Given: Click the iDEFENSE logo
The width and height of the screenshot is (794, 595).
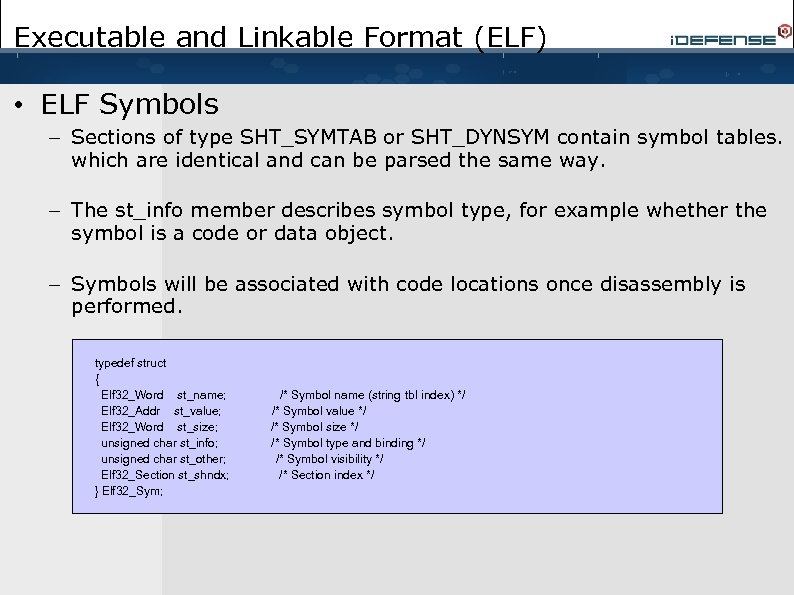Looking at the screenshot, I should tap(730, 36).
